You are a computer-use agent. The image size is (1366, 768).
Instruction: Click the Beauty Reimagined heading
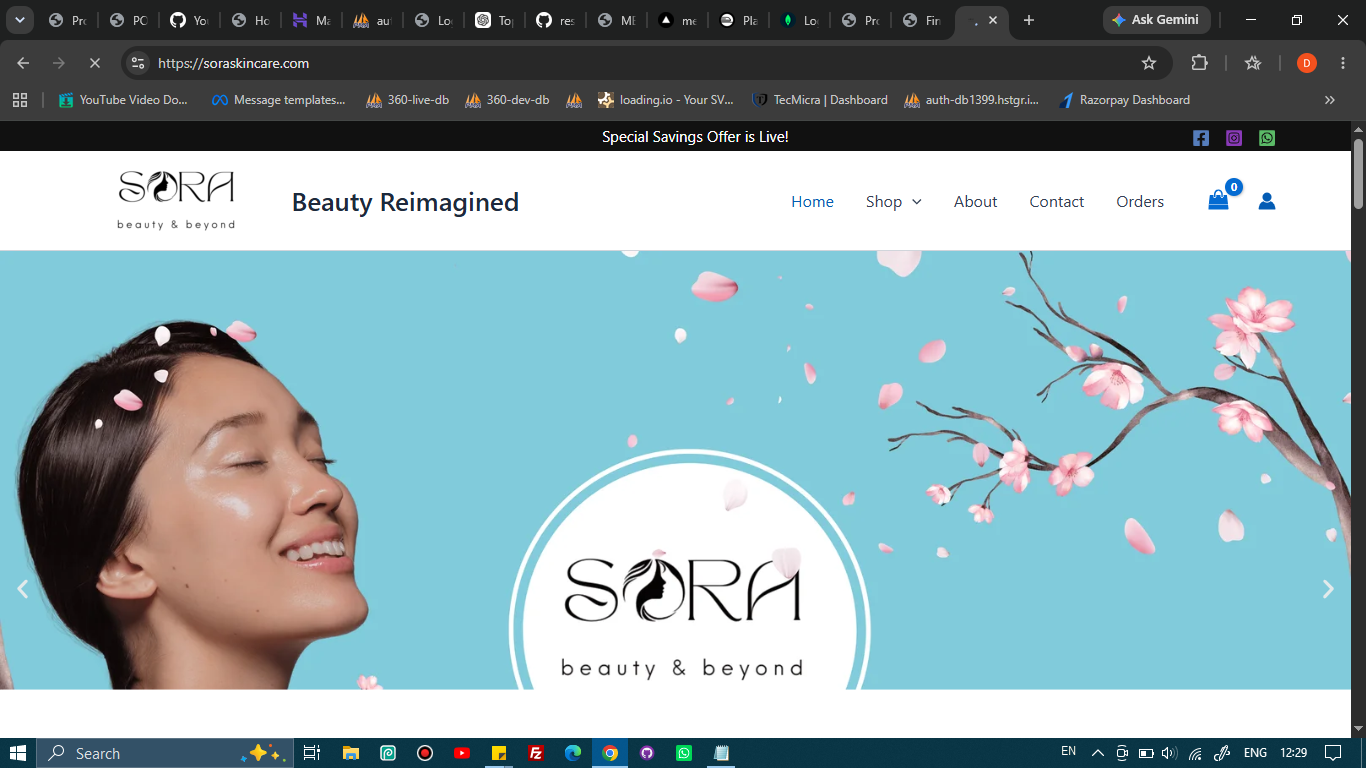pyautogui.click(x=405, y=202)
